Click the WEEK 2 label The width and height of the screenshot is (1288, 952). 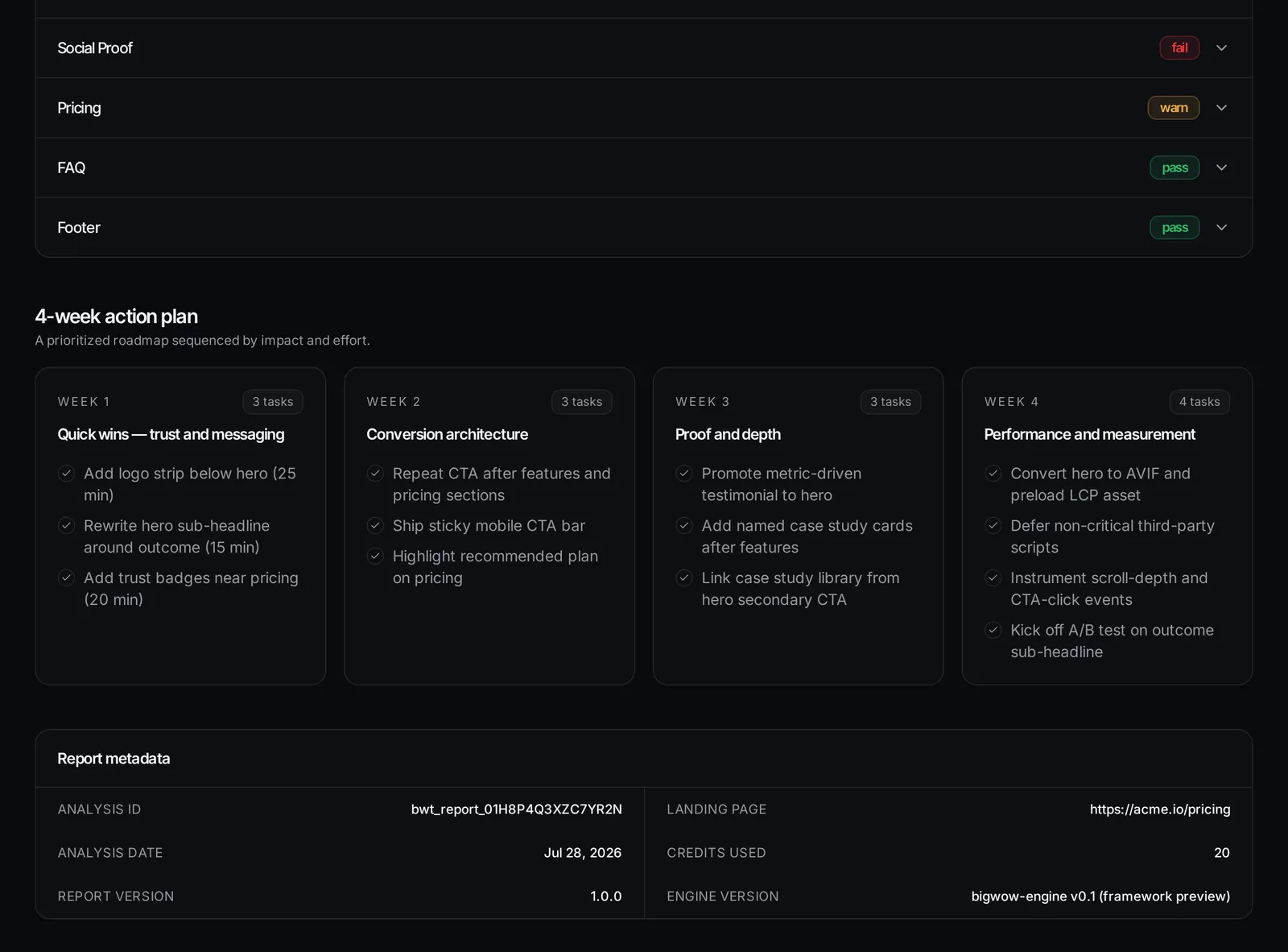pos(393,402)
